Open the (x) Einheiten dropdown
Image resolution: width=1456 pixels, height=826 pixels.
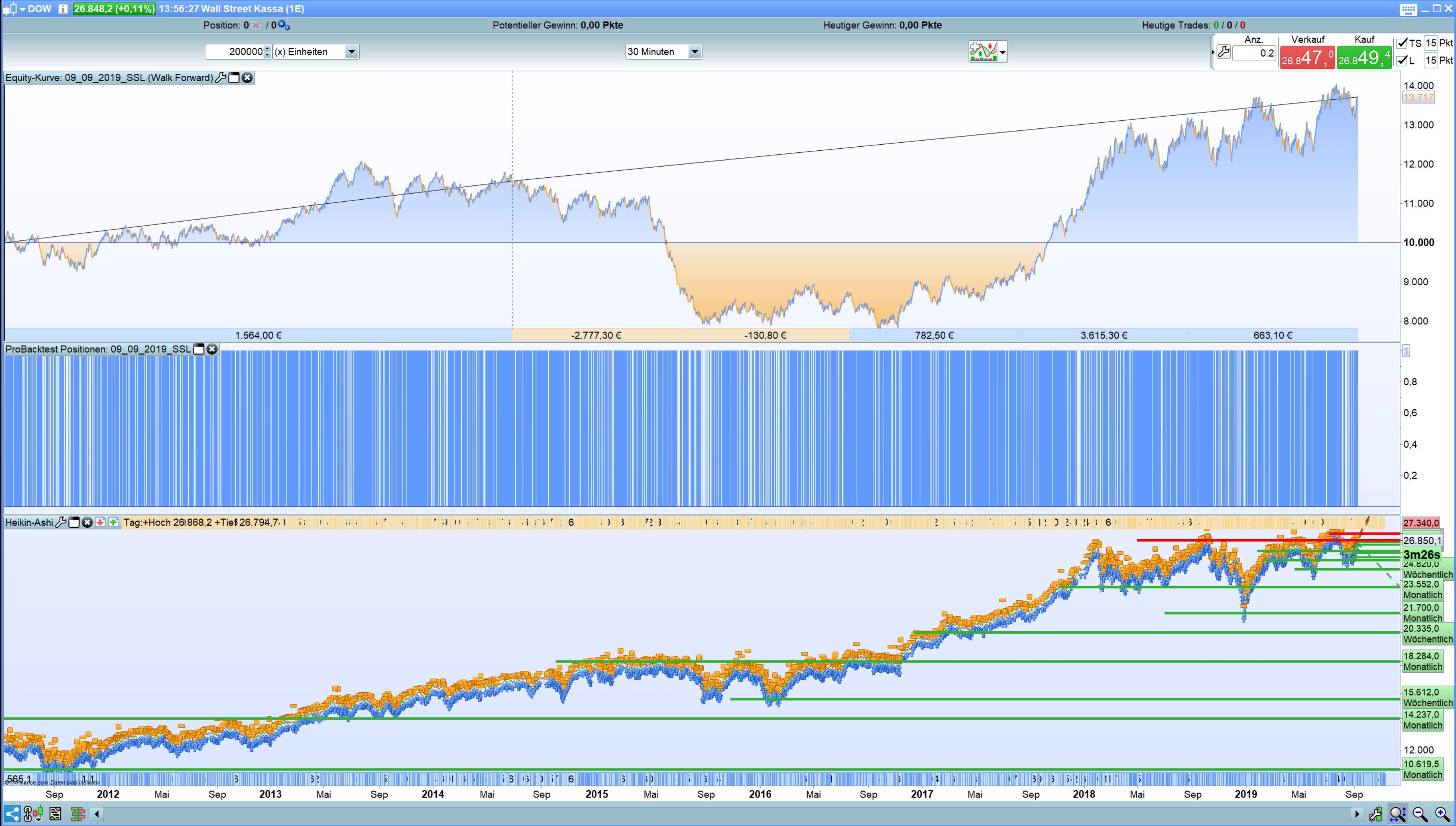click(x=351, y=51)
